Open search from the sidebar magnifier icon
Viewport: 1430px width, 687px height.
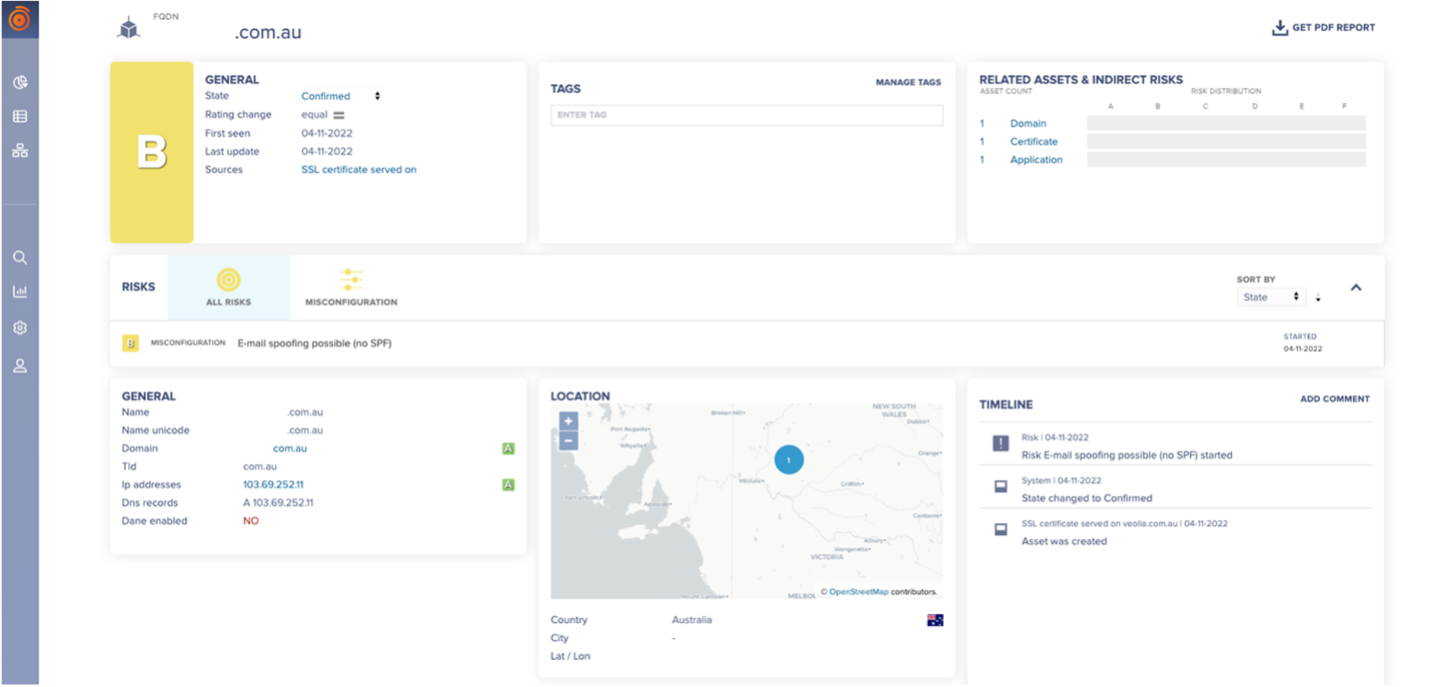point(20,258)
